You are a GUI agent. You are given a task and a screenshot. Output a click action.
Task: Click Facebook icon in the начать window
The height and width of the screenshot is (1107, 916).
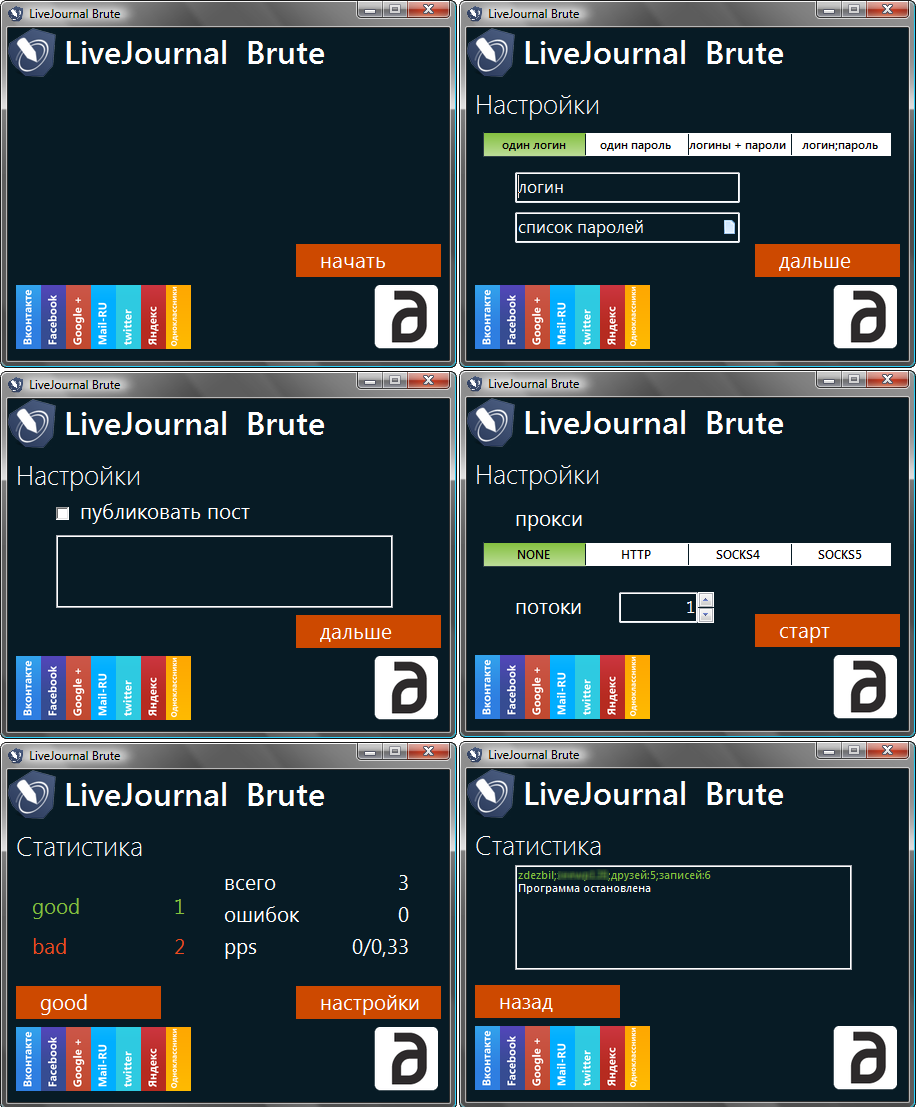pos(53,317)
